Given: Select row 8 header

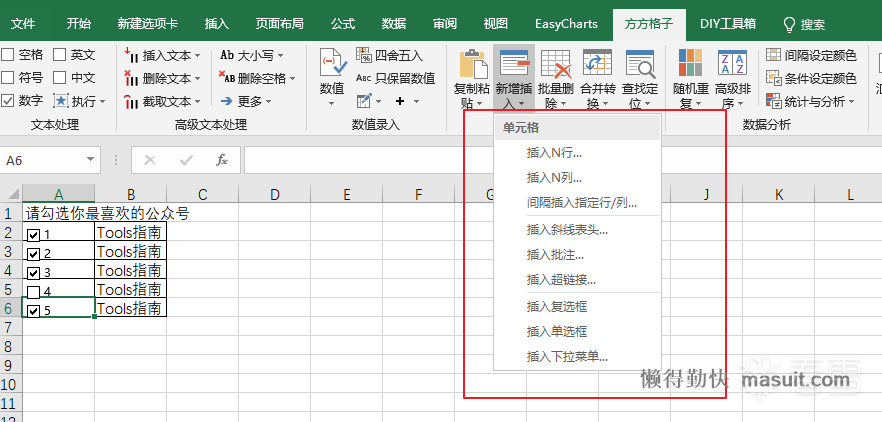Looking at the screenshot, I should tap(9, 345).
